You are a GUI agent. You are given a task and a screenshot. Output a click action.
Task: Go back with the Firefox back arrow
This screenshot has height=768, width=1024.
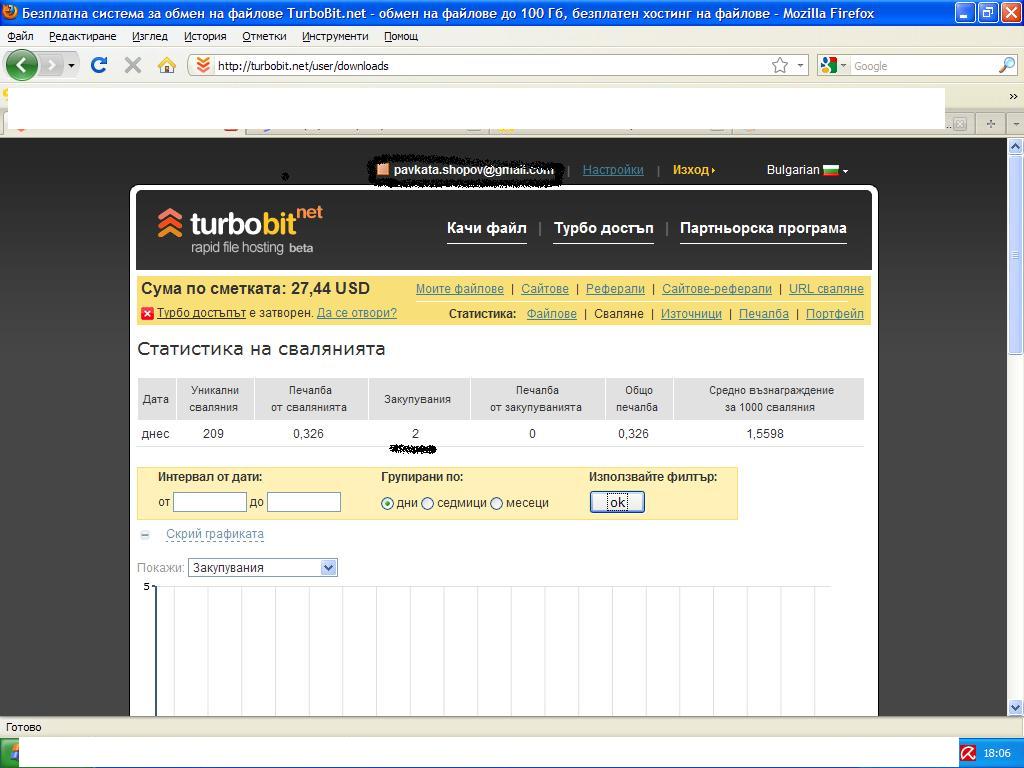click(x=22, y=65)
